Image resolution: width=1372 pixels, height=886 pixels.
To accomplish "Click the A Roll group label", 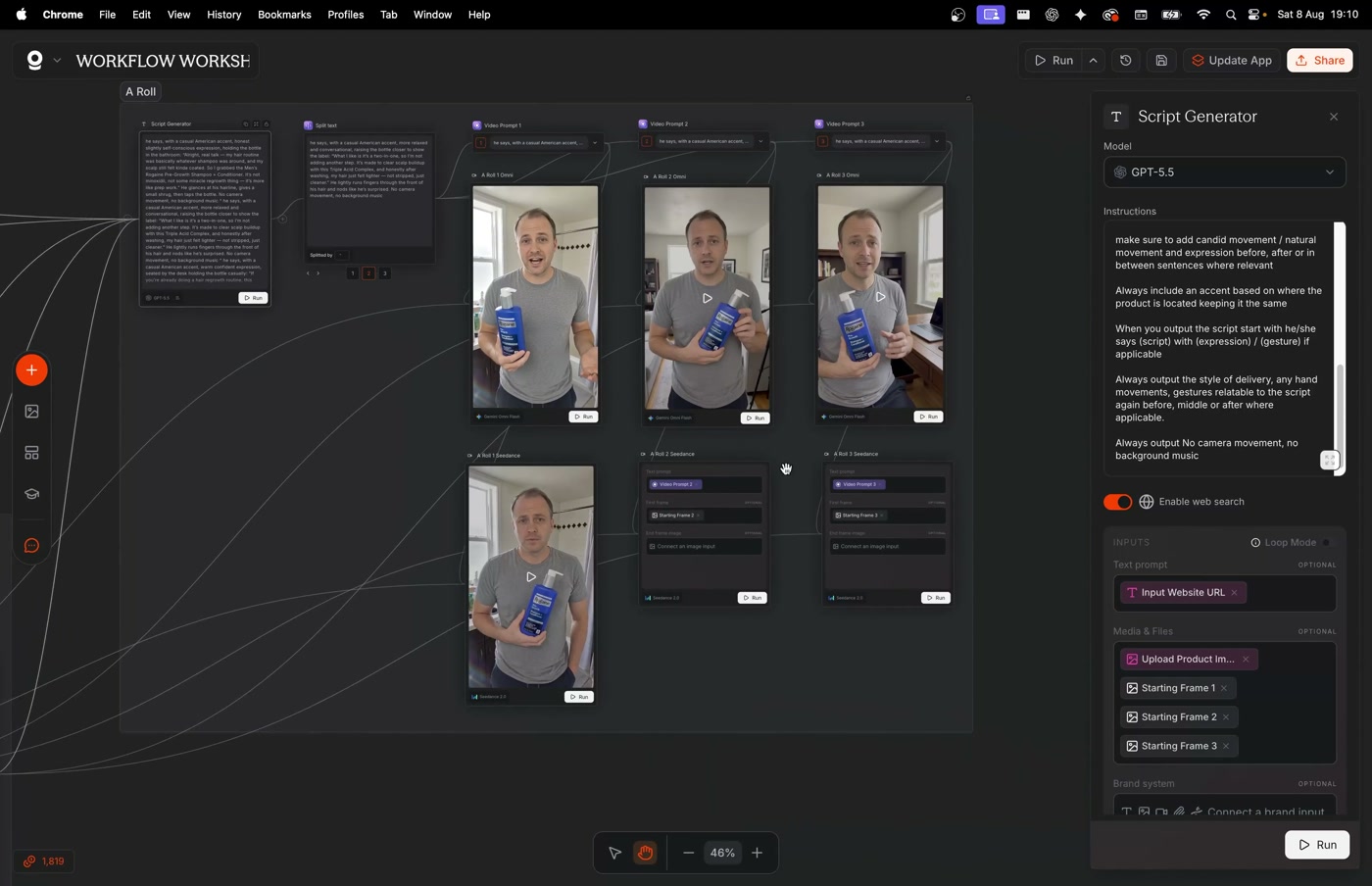I will click(141, 91).
